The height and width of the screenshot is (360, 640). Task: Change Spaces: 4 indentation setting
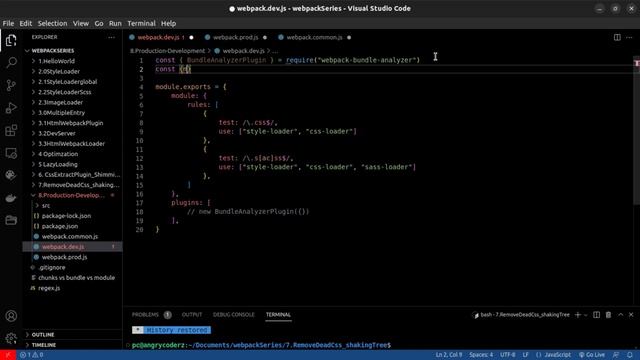click(x=481, y=355)
